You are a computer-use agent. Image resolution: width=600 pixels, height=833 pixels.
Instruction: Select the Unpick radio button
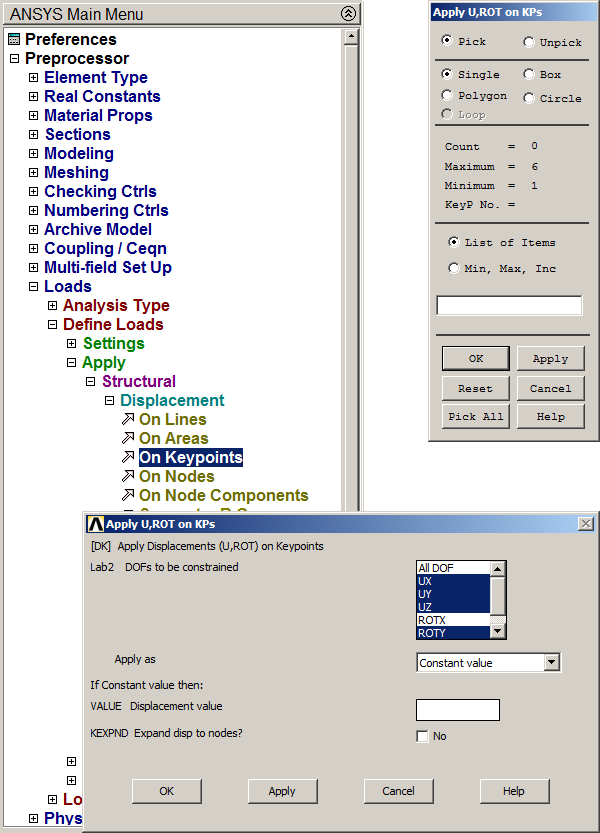(x=528, y=42)
